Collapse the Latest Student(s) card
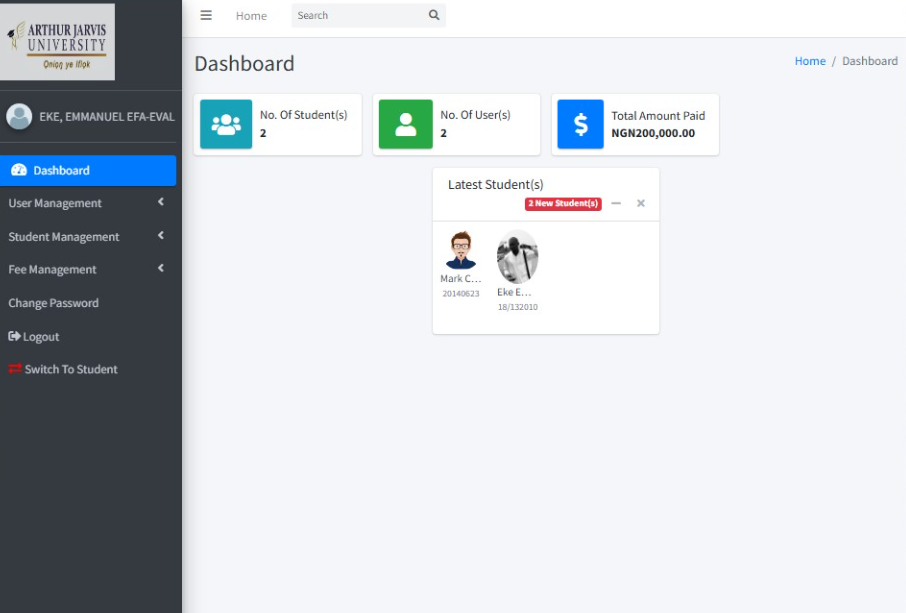The image size is (906, 613). pos(616,203)
